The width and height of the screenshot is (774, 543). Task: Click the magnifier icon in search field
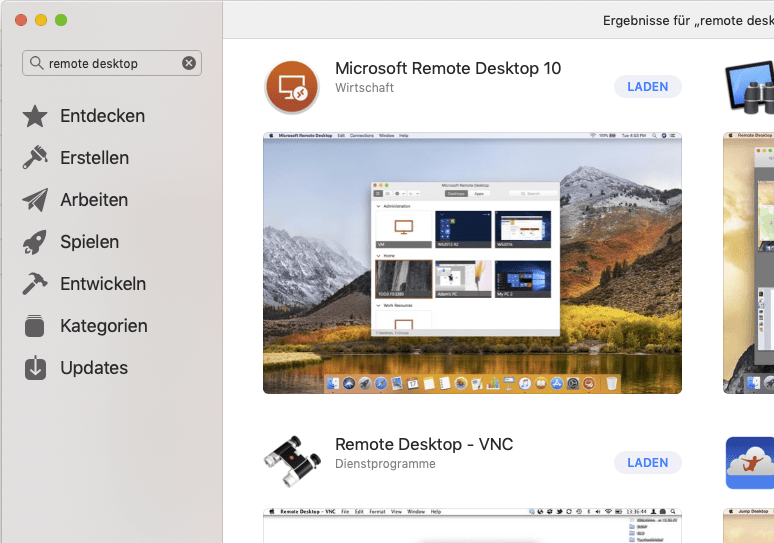(37, 63)
